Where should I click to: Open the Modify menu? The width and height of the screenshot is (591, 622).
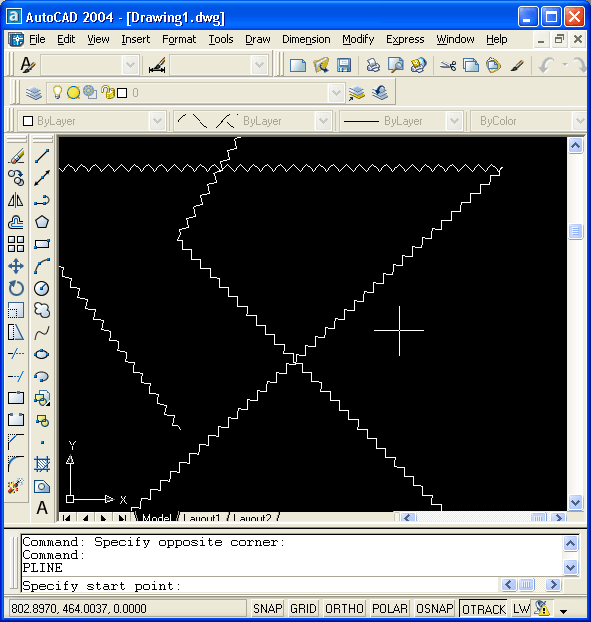(358, 39)
